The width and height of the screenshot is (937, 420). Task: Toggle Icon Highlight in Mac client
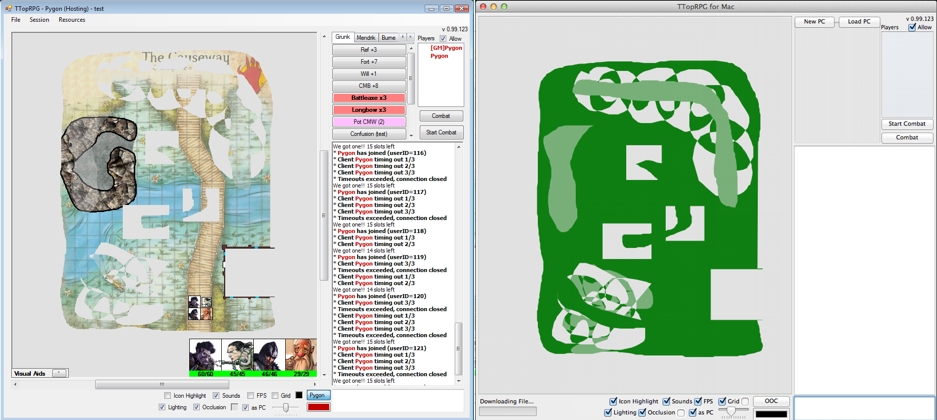click(x=613, y=401)
